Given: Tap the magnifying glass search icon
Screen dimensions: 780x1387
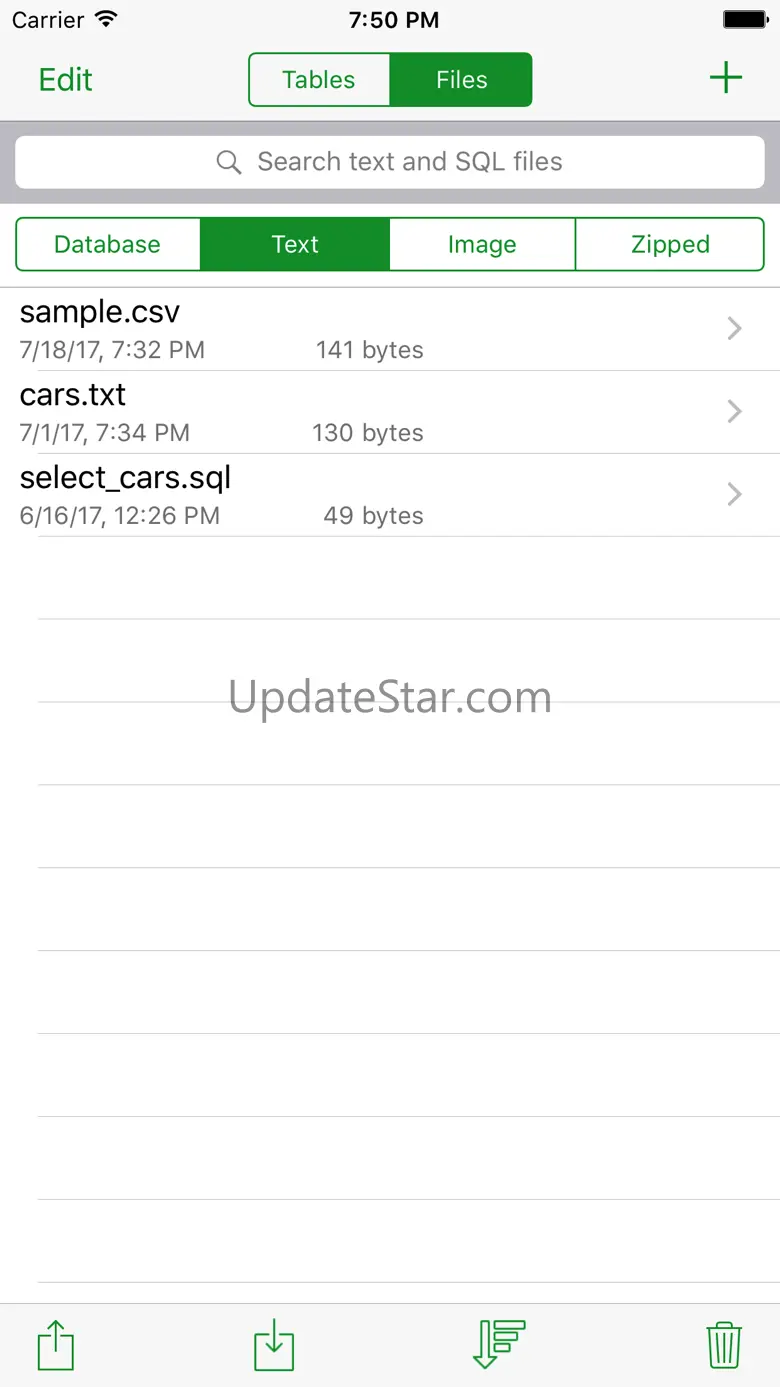Looking at the screenshot, I should click(x=229, y=162).
